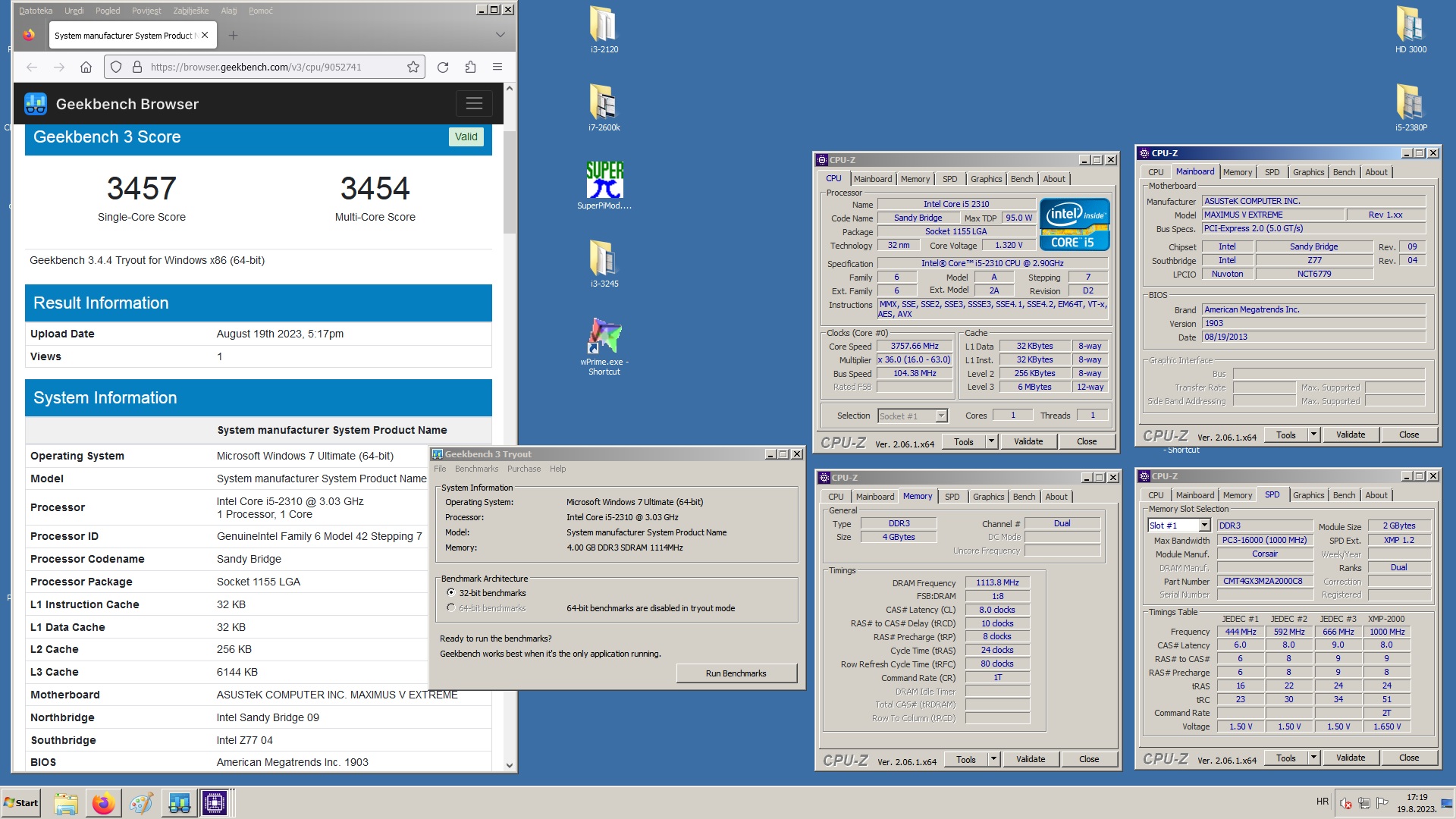This screenshot has height=819, width=1456.
Task: Open the Zabilješke menu in Firefox
Action: pos(190,11)
